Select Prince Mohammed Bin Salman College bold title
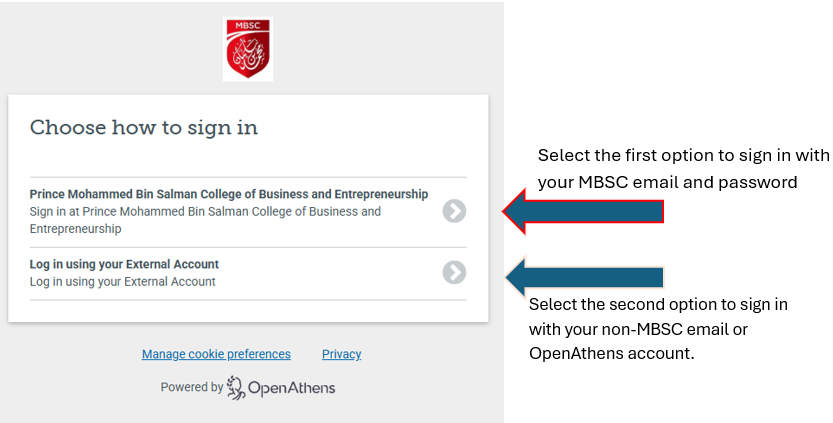The height and width of the screenshot is (423, 833). click(x=229, y=194)
